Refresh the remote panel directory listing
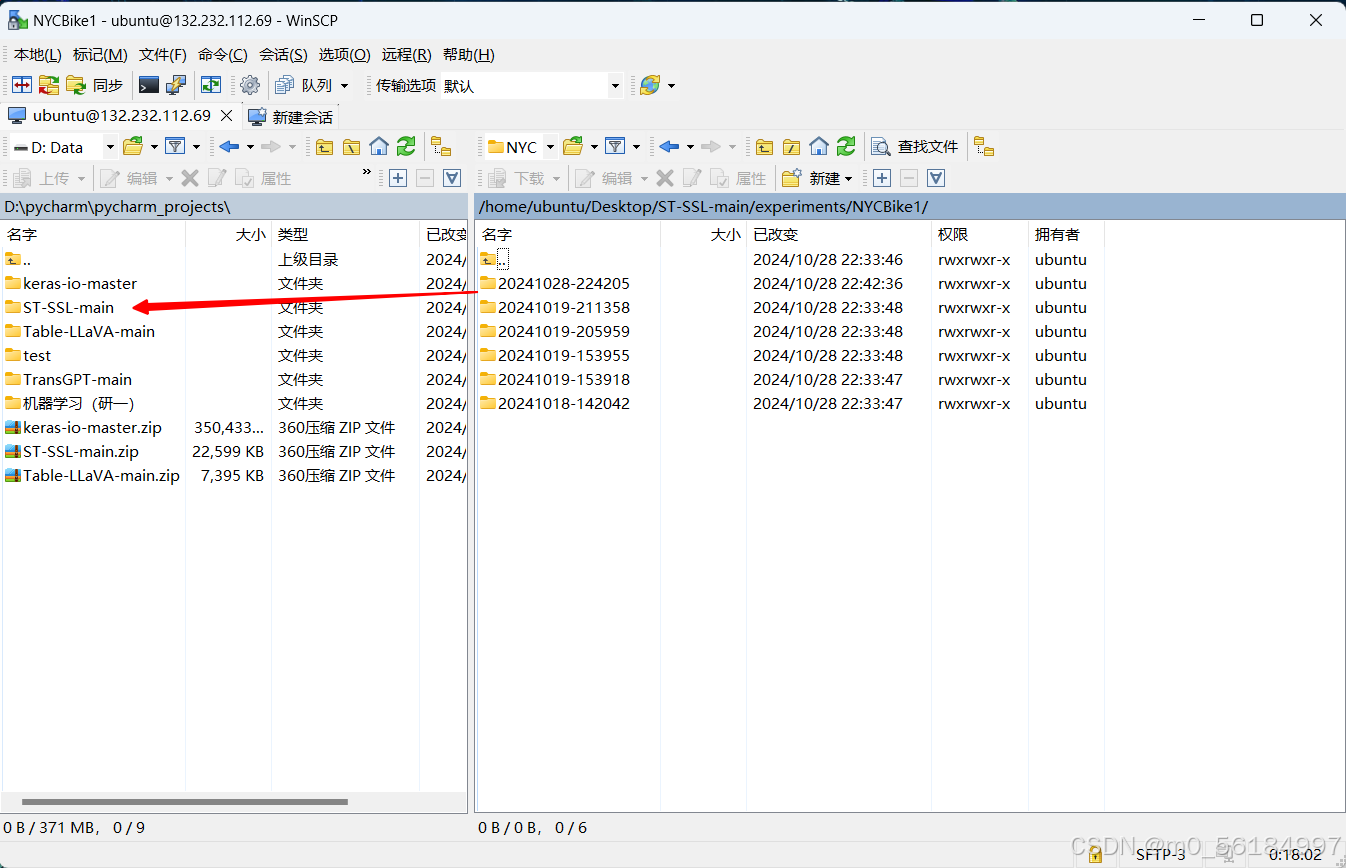This screenshot has width=1346, height=868. click(846, 147)
